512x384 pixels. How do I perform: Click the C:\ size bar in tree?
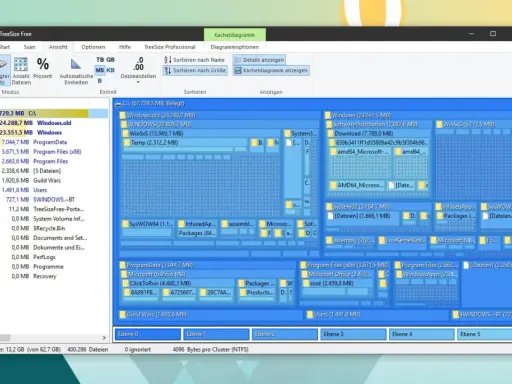coord(54,113)
